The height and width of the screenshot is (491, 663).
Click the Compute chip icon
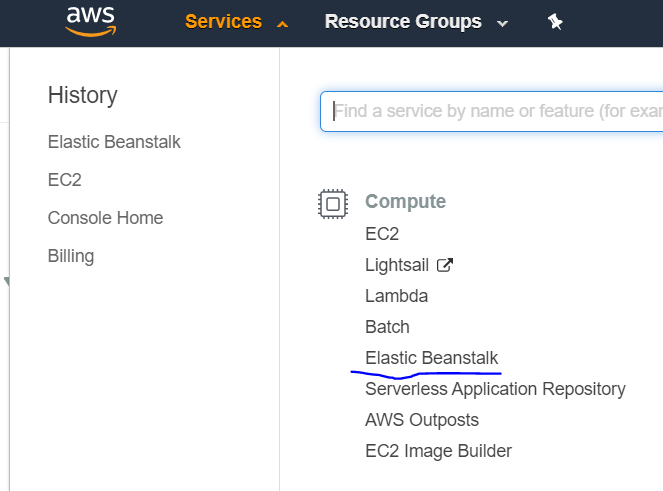(x=333, y=204)
